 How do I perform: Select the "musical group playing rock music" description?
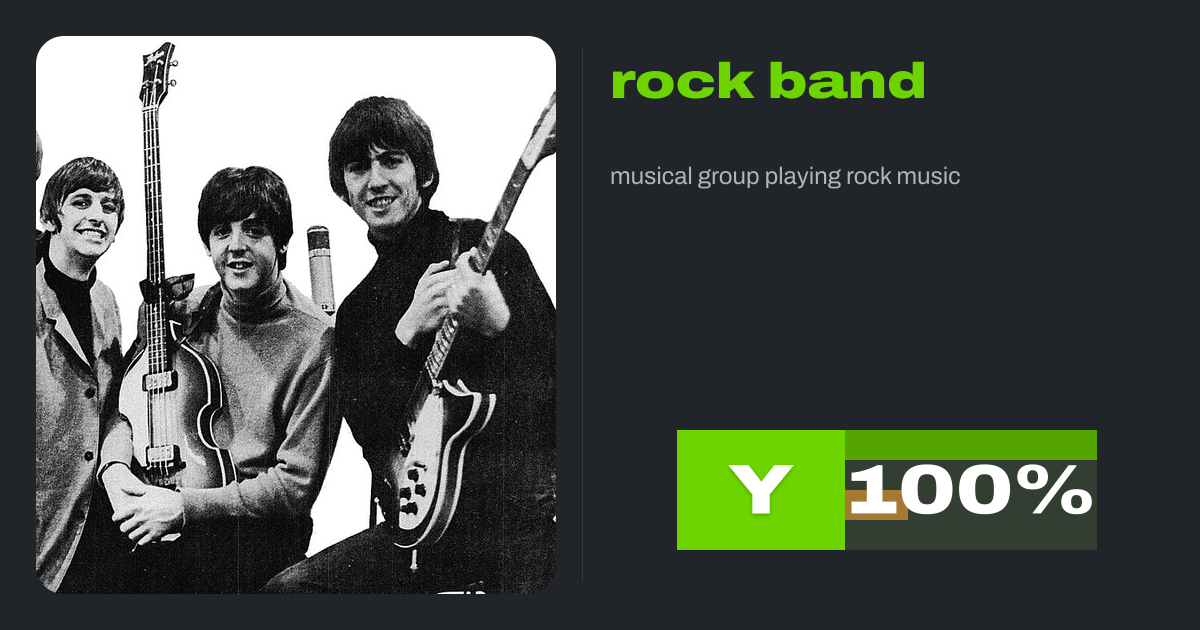[x=785, y=177]
